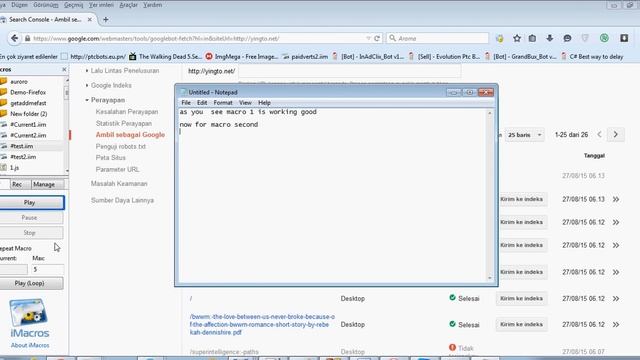Click the chat bubble toolbar icon
640x360 pixels.
[x=567, y=38]
